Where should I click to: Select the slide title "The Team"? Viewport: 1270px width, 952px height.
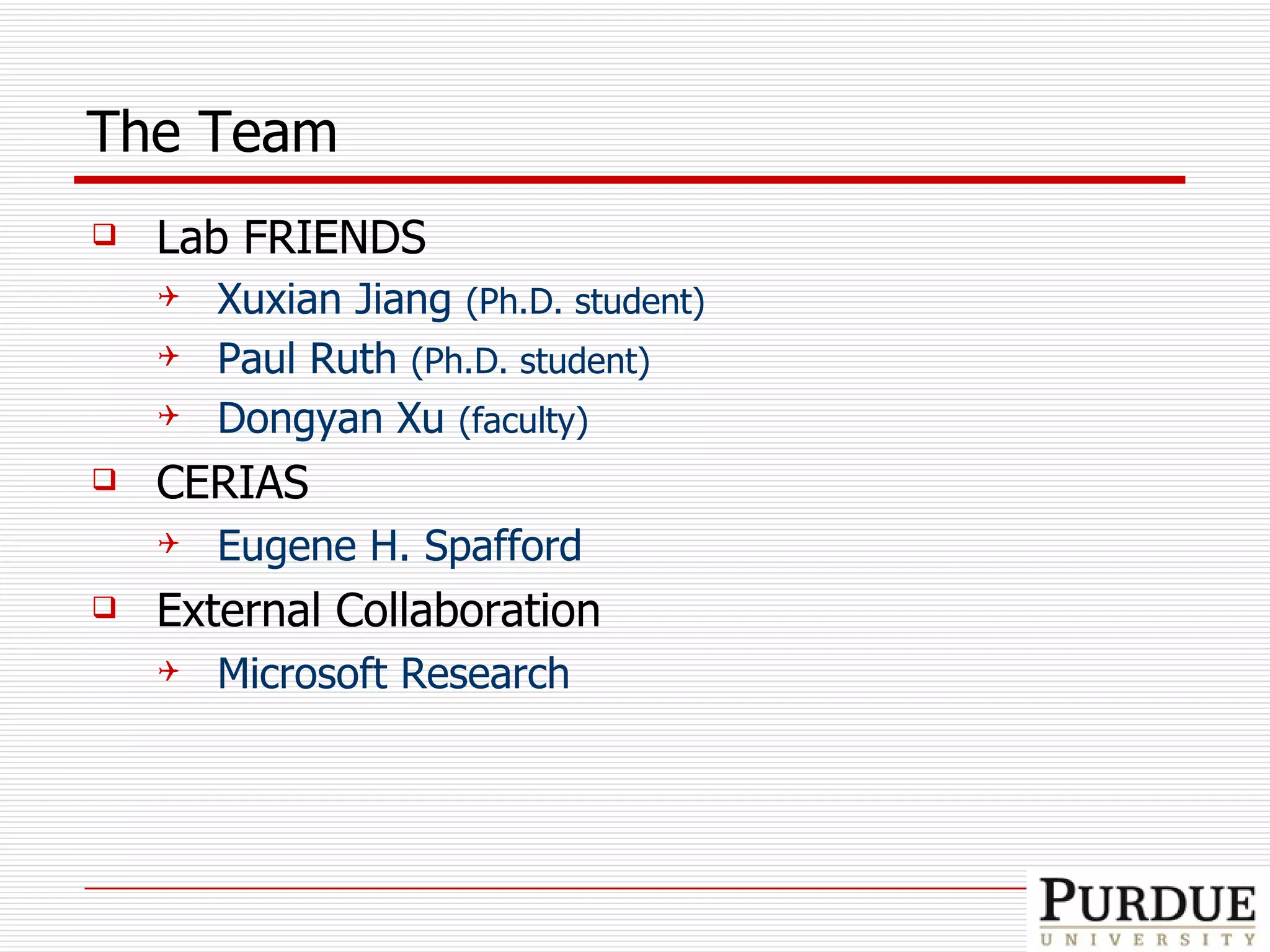pyautogui.click(x=211, y=131)
